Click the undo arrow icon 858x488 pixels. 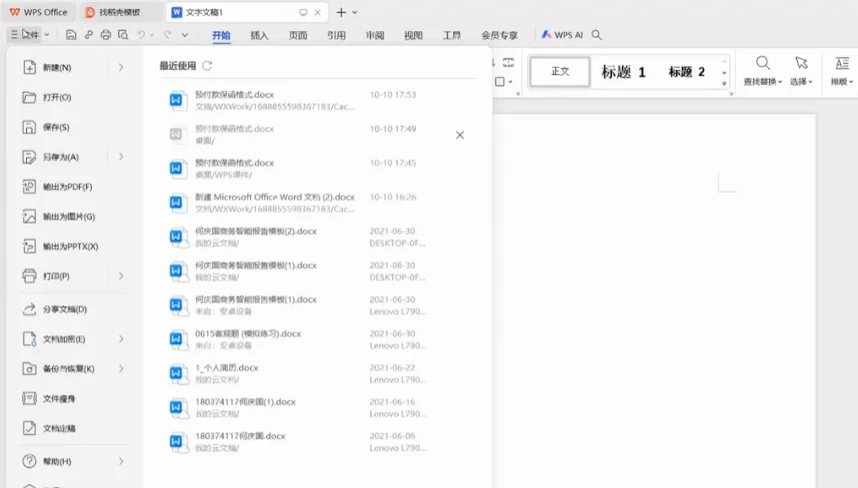pos(141,35)
